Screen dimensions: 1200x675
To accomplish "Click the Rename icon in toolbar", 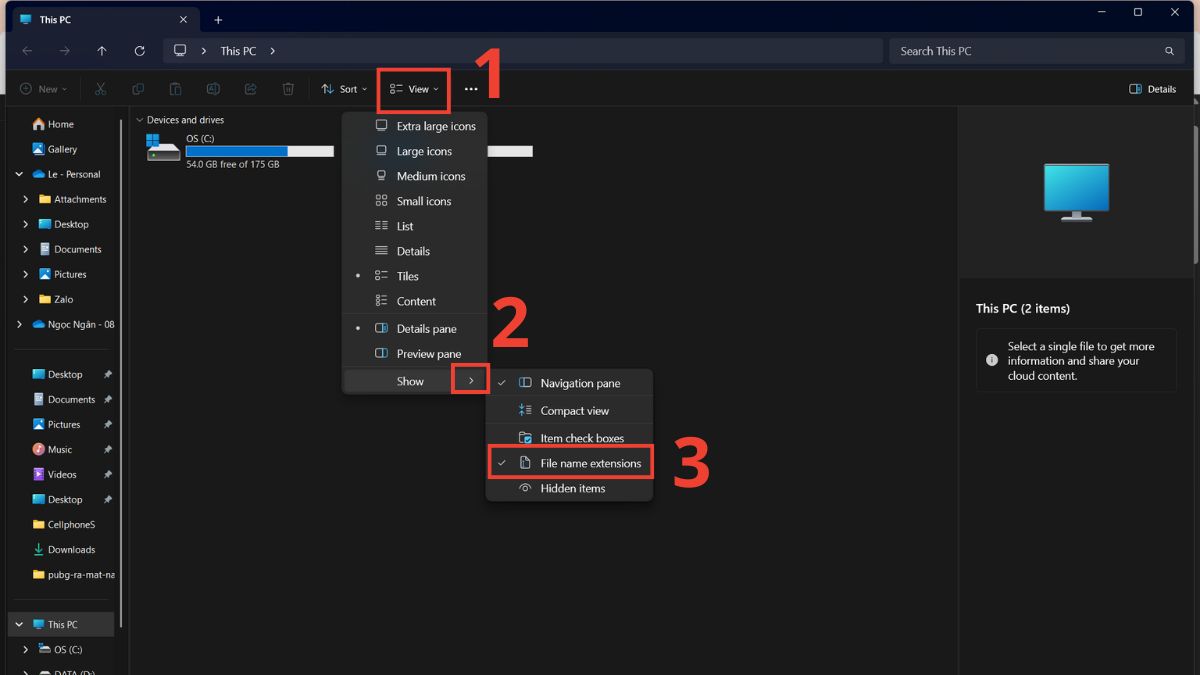I will [213, 89].
